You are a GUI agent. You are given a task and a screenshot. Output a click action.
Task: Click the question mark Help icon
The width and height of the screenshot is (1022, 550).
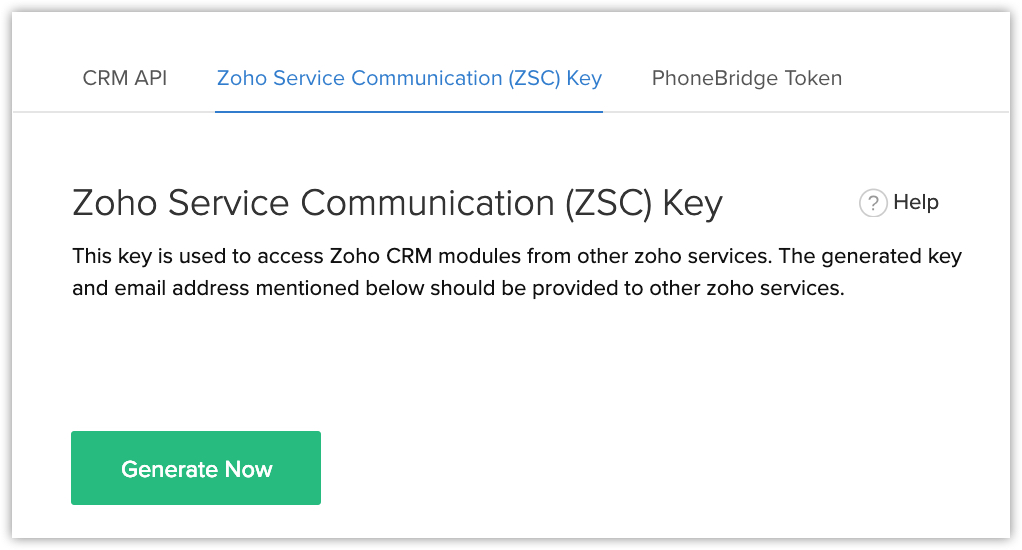[872, 204]
